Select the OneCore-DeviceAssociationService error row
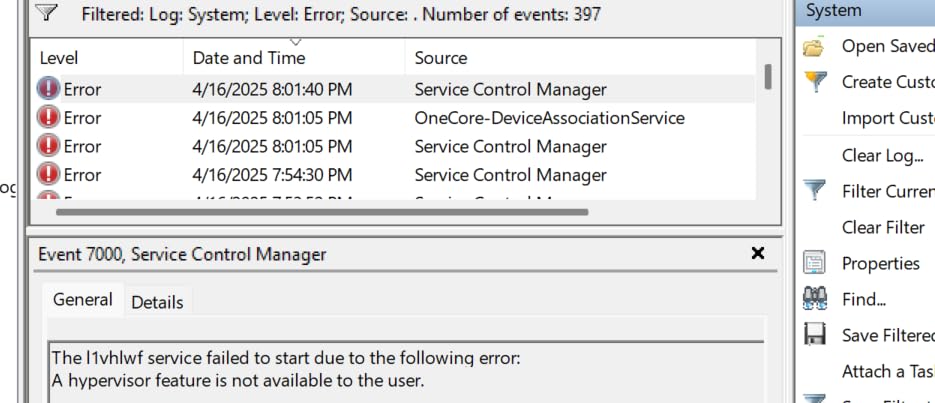The width and height of the screenshot is (935, 403). 549,118
